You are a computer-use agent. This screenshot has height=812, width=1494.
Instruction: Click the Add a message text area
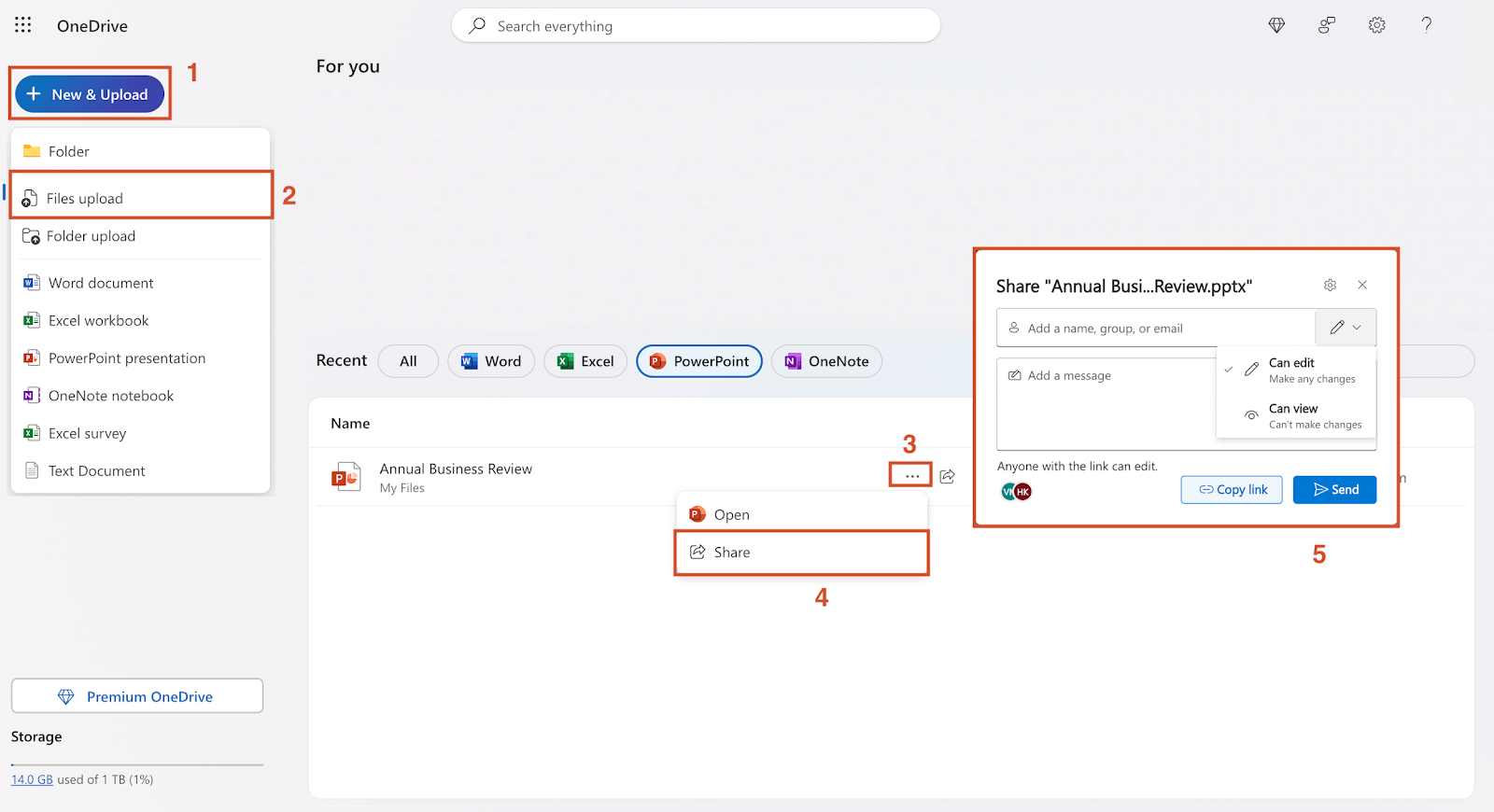tap(1106, 403)
